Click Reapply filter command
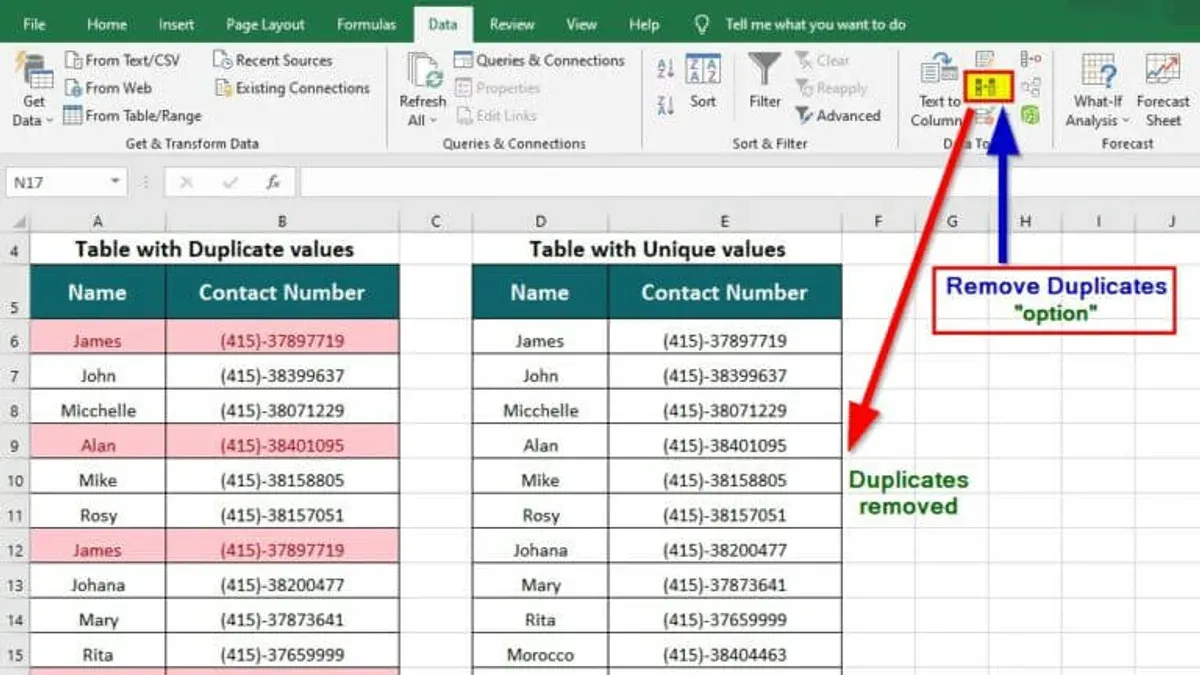Image resolution: width=1200 pixels, height=675 pixels. point(831,88)
